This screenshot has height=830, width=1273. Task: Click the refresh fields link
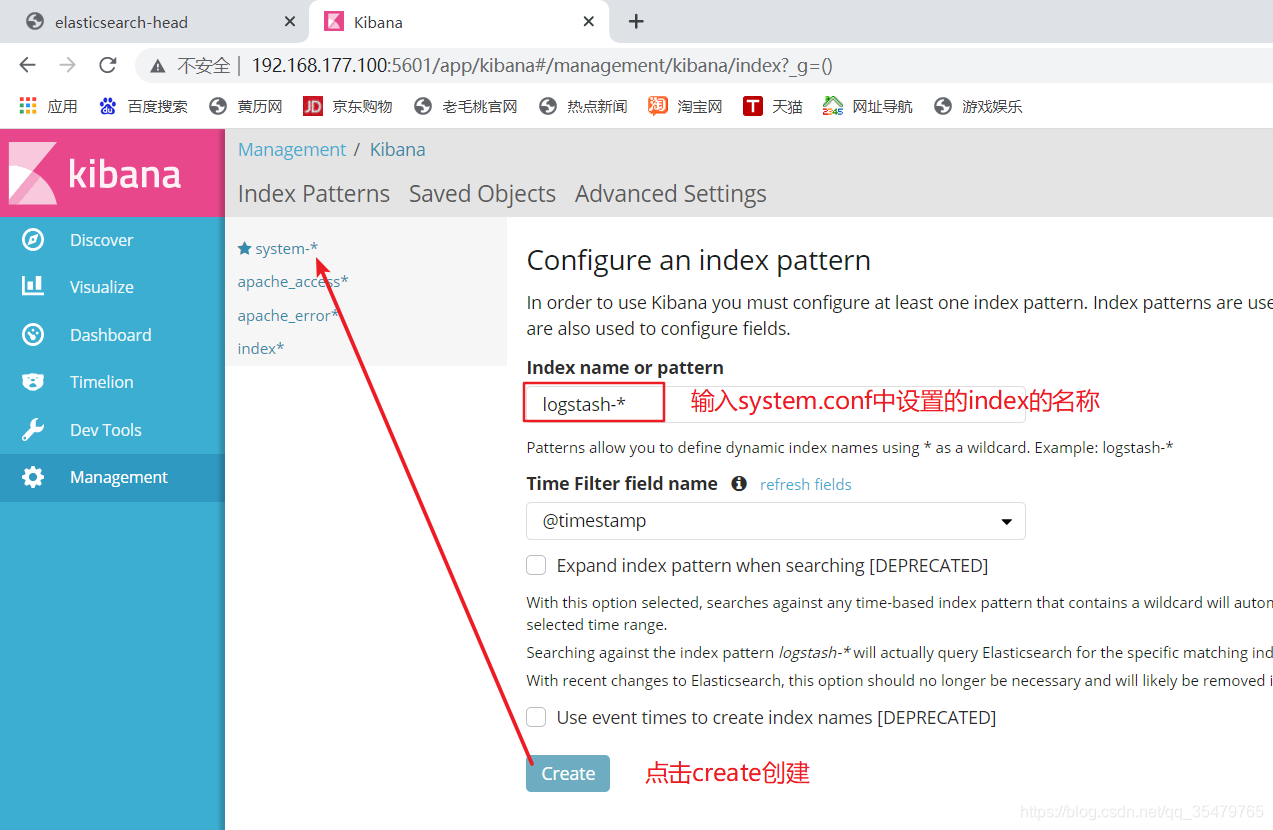[806, 484]
